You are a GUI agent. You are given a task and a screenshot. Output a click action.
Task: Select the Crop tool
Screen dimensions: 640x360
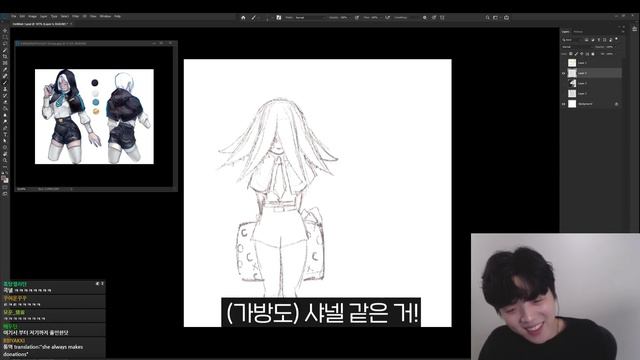5,56
